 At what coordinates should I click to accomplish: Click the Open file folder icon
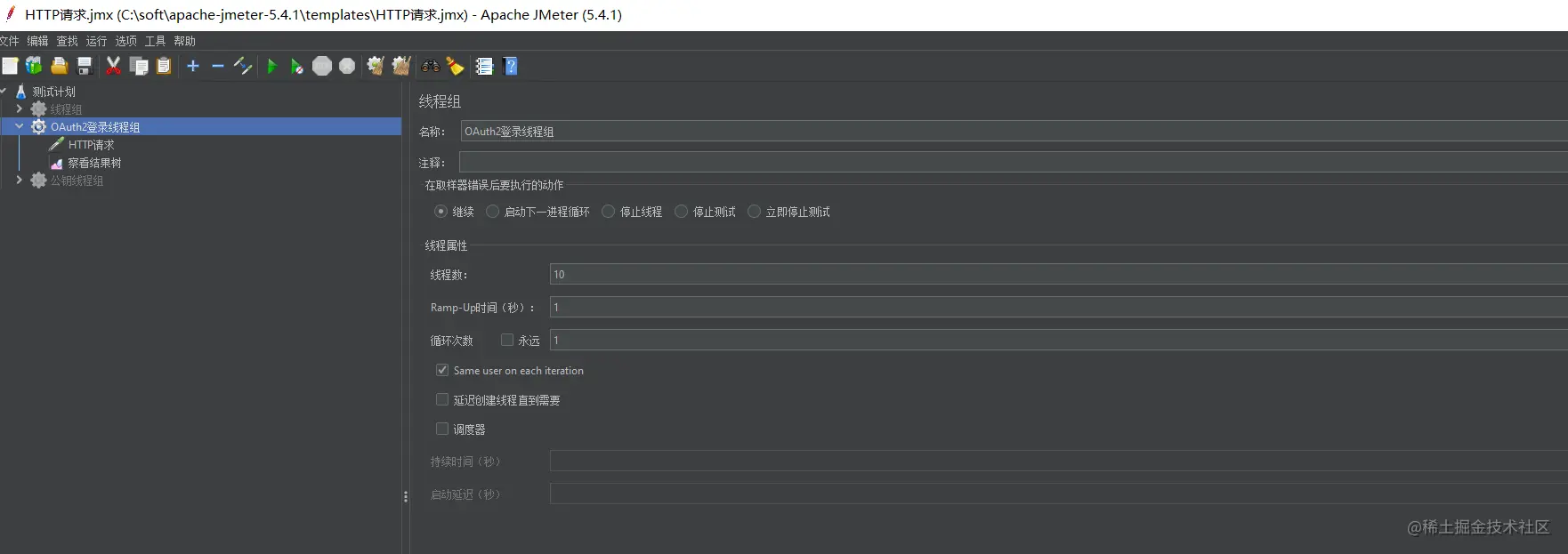point(59,66)
